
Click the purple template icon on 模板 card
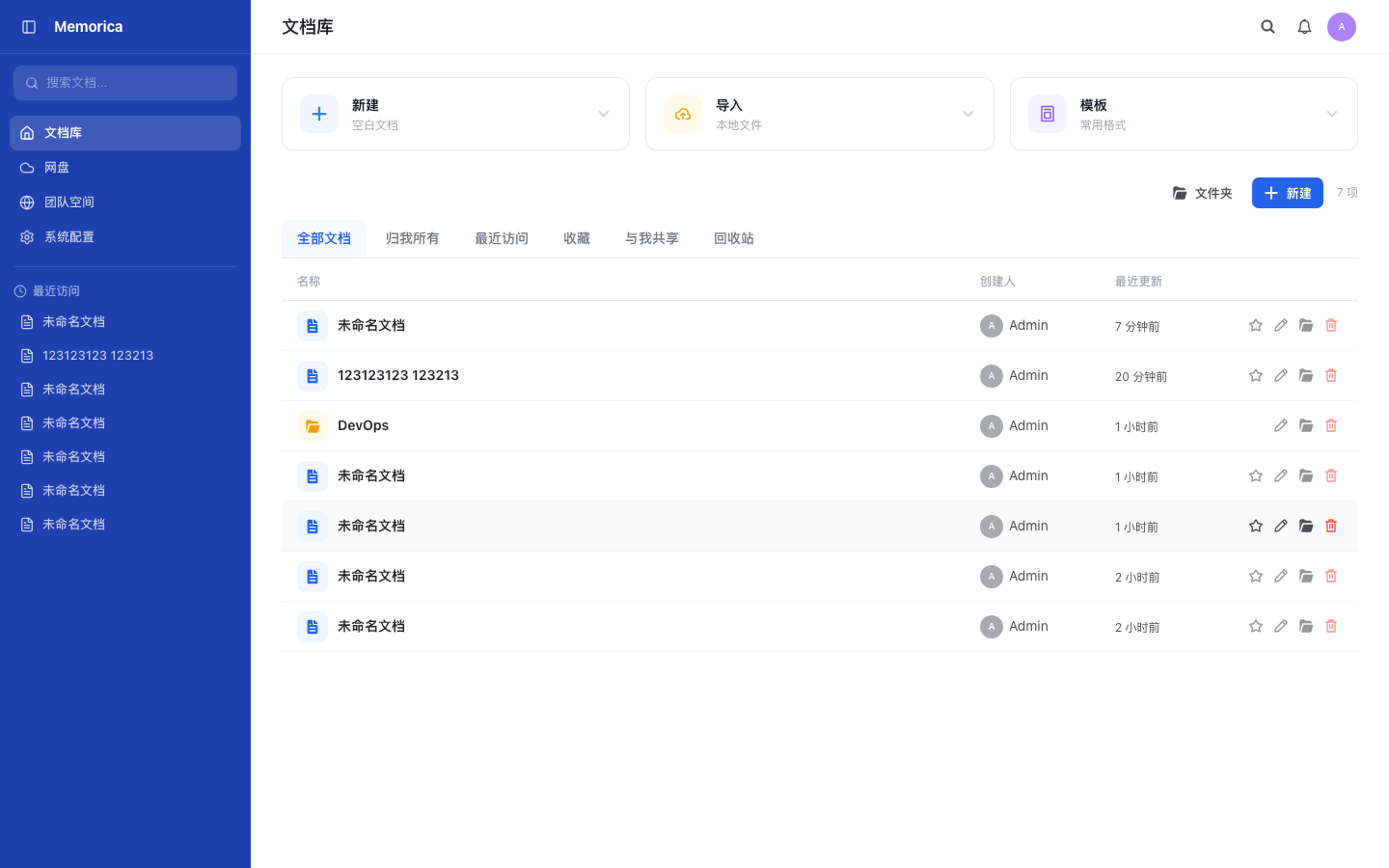1048,114
